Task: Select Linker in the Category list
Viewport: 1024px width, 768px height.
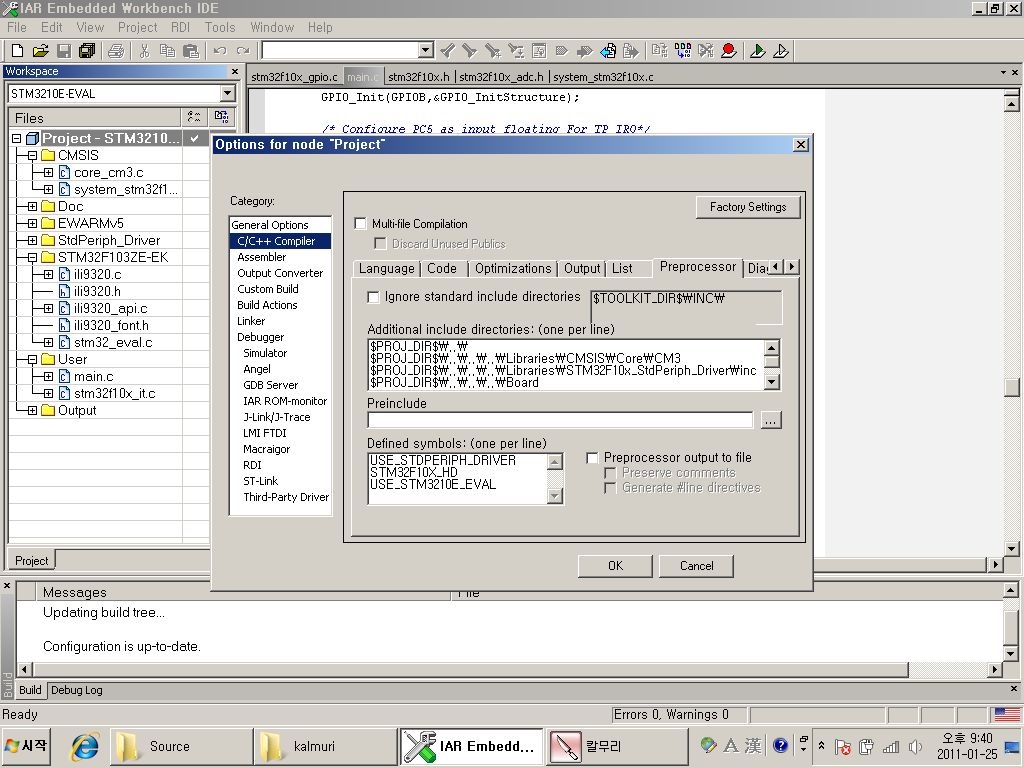Action: [251, 321]
